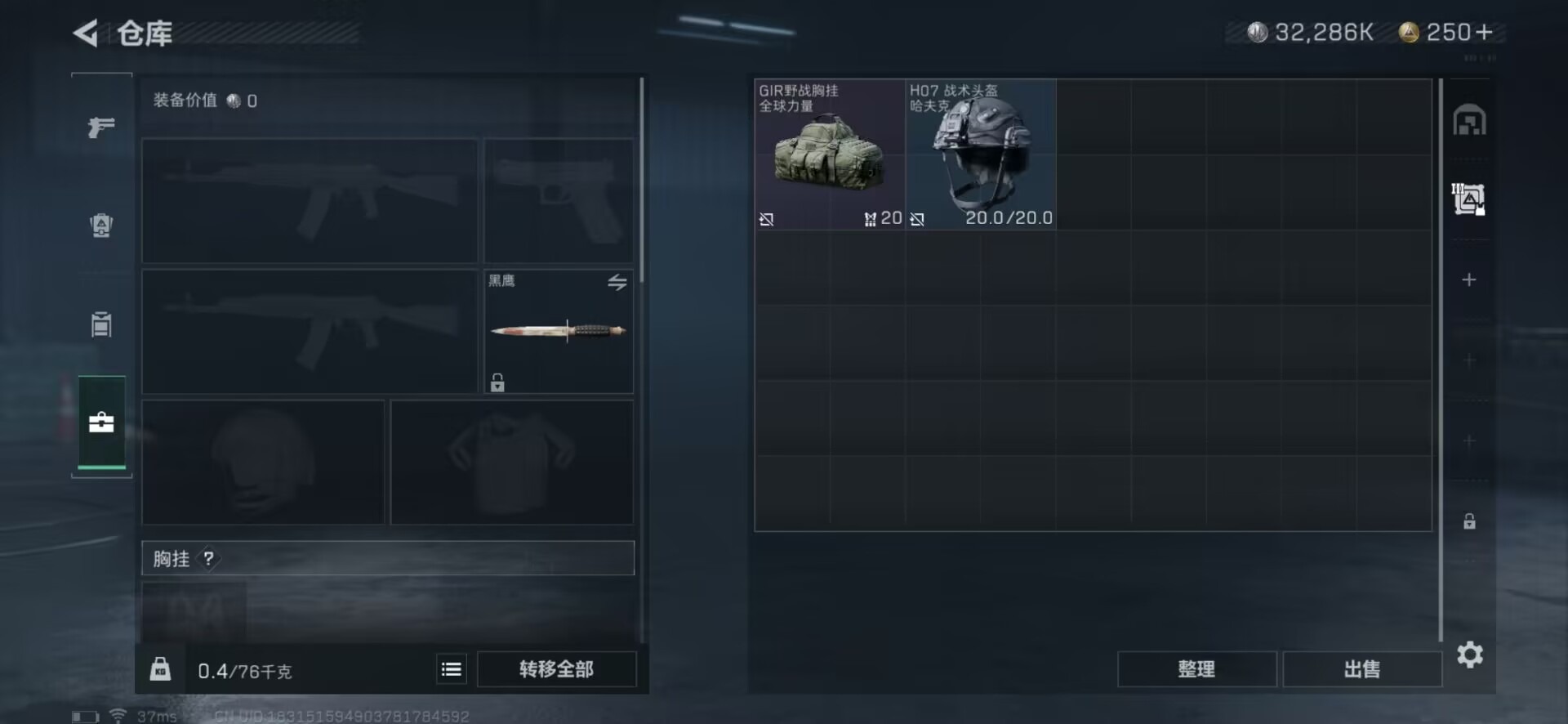Image resolution: width=1568 pixels, height=724 pixels.
Task: Select the briefcase tab in the sidebar
Action: 101,422
